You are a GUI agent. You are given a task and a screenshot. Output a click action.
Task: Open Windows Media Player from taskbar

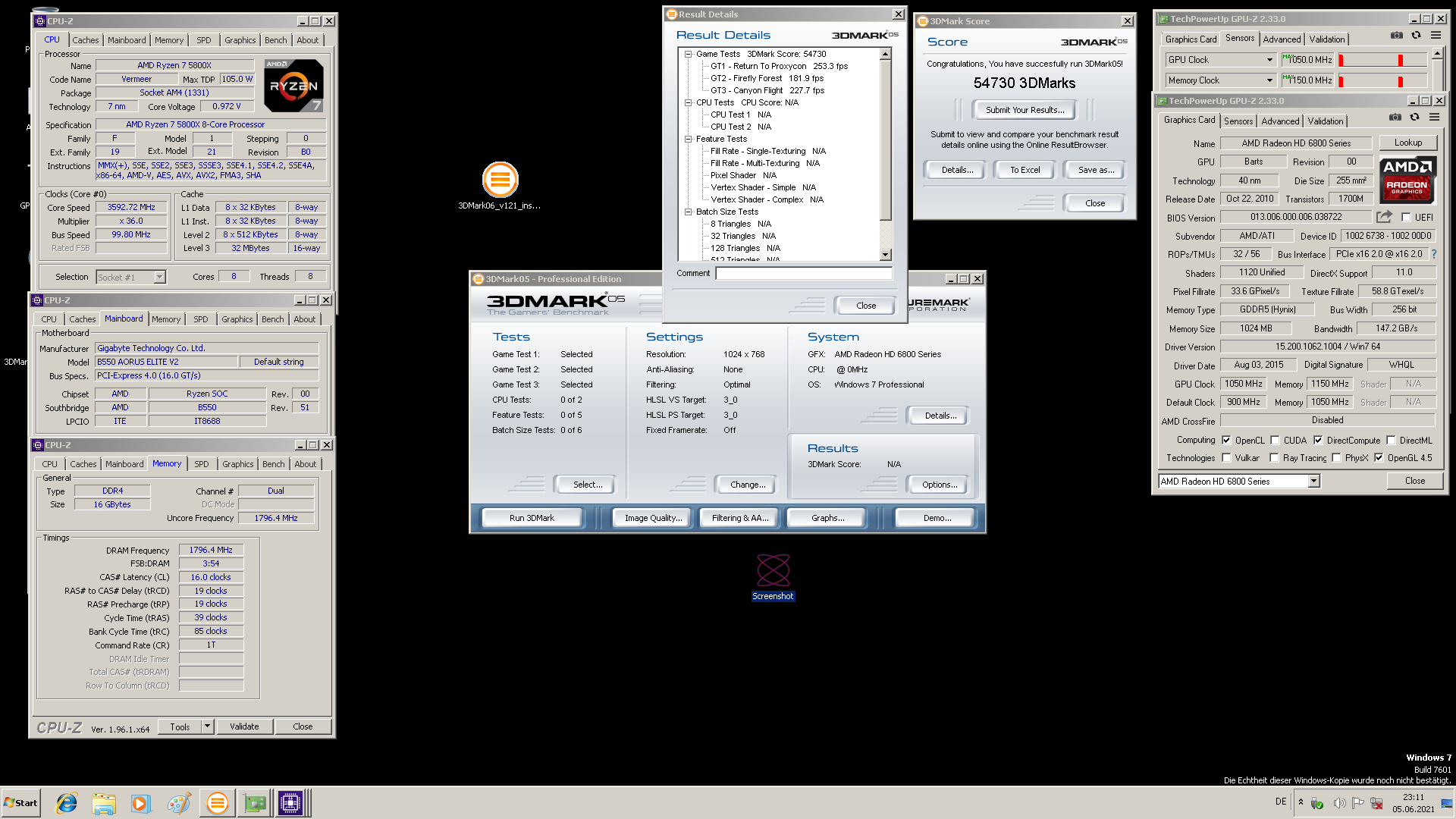140,803
